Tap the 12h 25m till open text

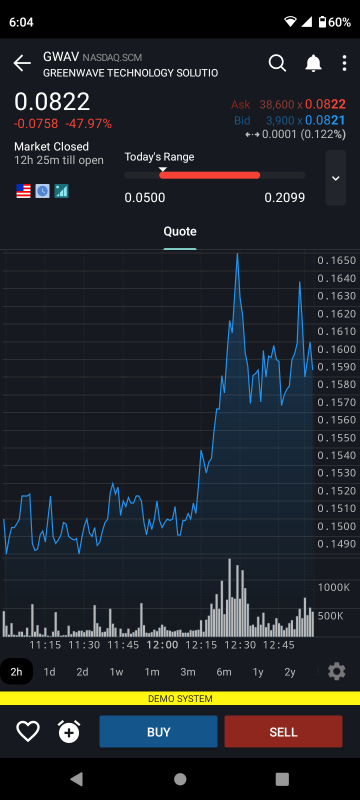[x=59, y=160]
